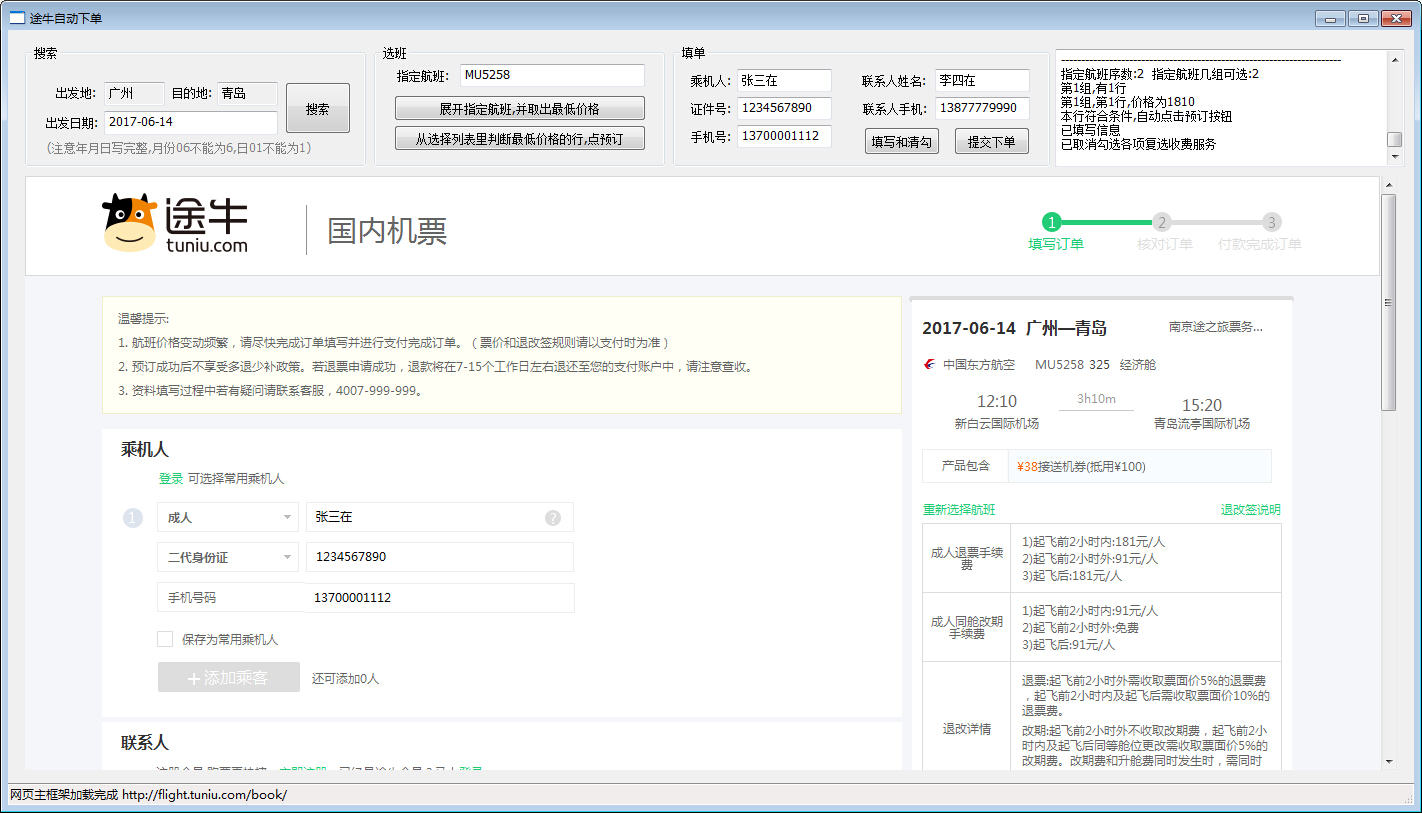Click 联系人姓名 field 李四在

[x=983, y=80]
